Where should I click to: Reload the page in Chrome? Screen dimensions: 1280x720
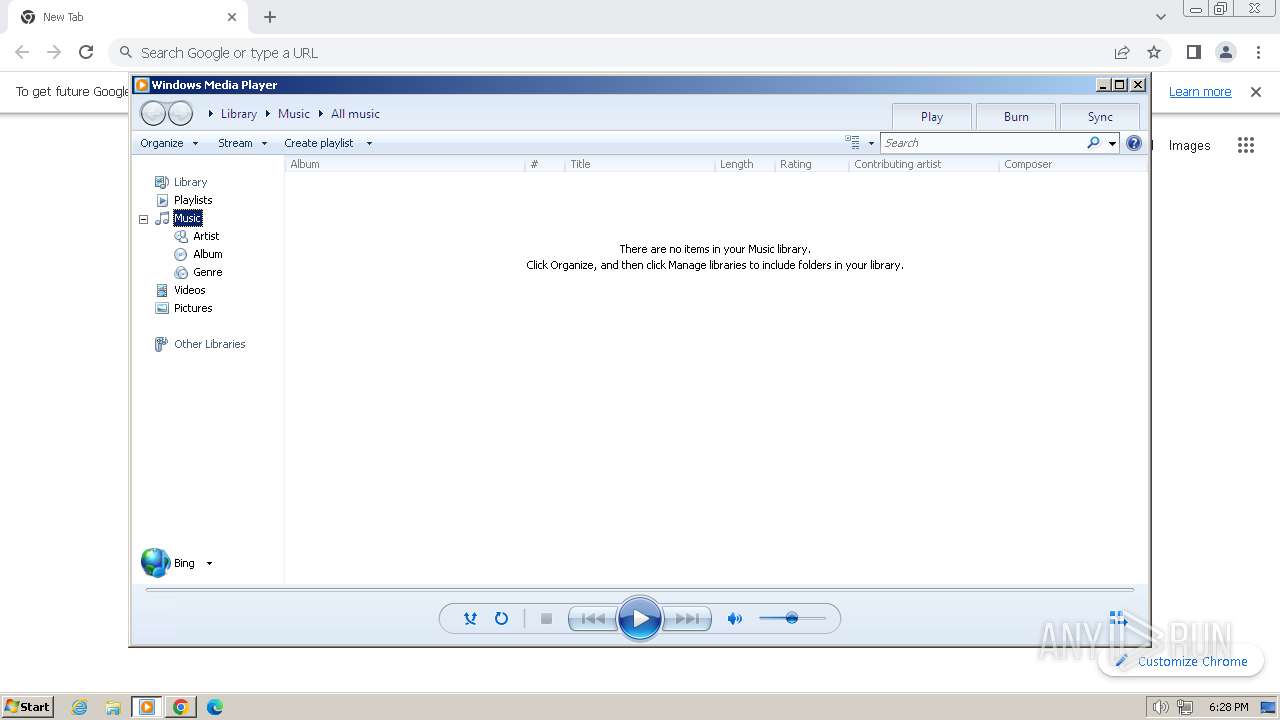pos(86,52)
